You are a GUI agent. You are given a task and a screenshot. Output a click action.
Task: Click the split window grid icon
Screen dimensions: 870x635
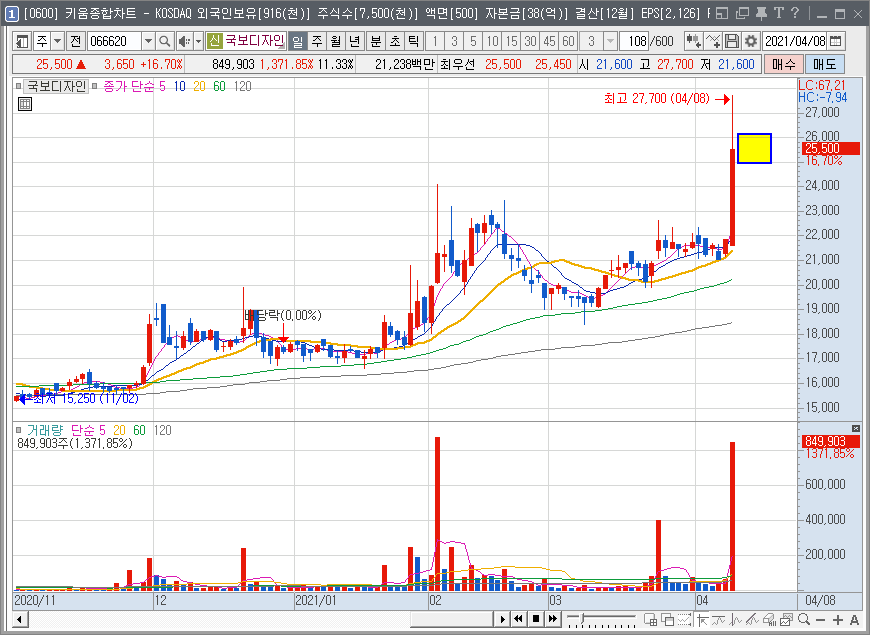click(650, 619)
